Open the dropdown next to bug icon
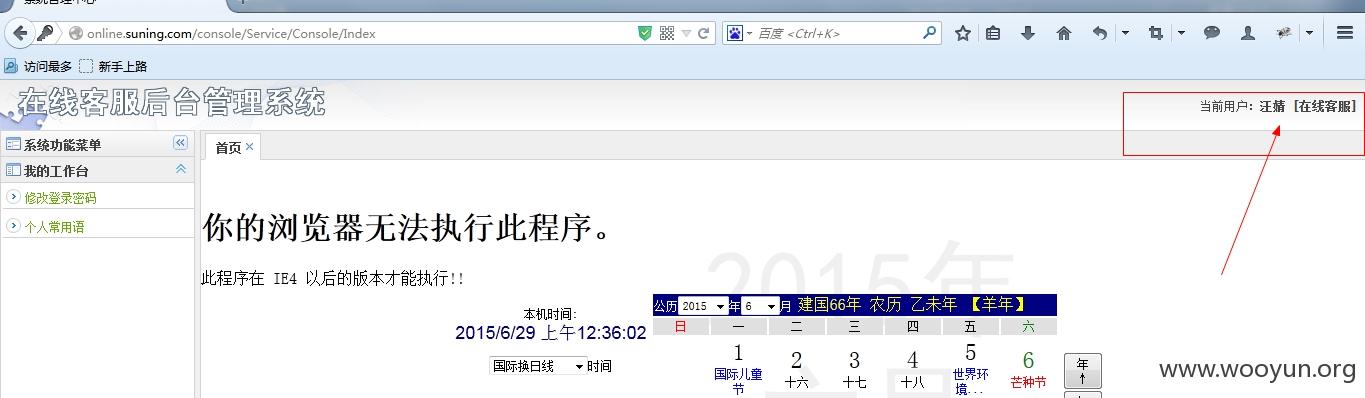 (x=1309, y=33)
